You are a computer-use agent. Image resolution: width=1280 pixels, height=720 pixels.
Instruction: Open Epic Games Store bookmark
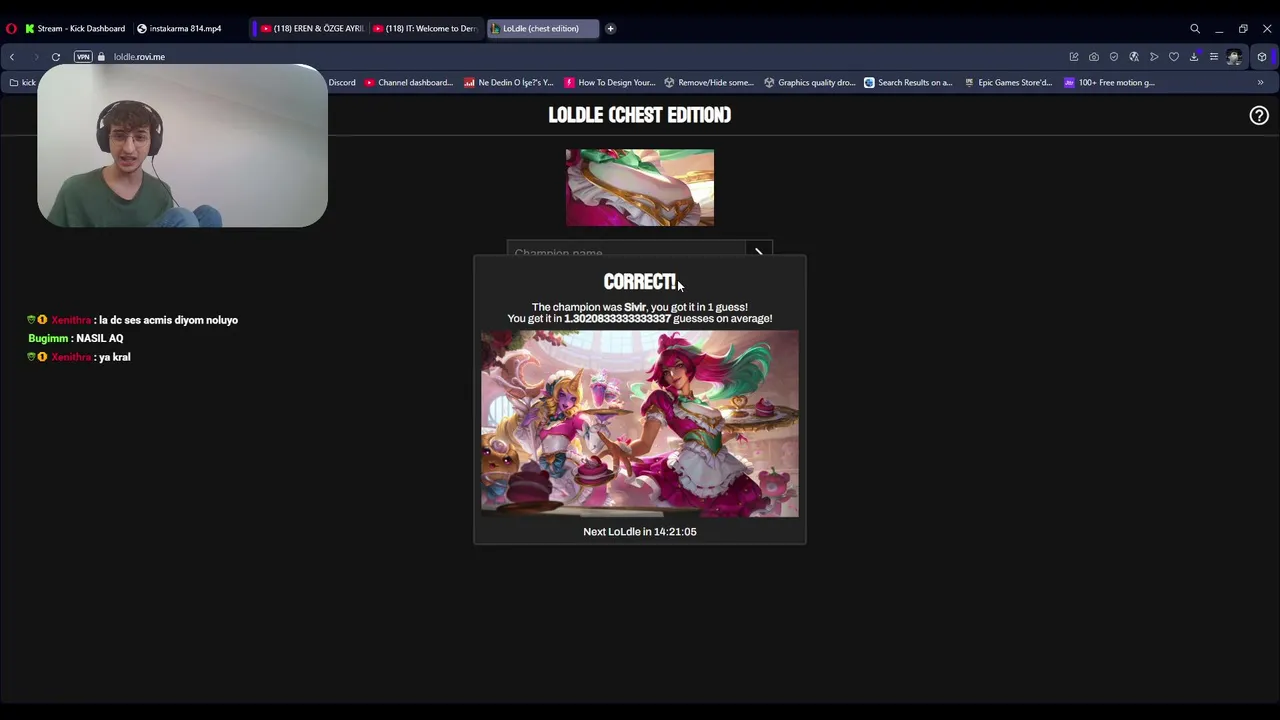click(x=1009, y=83)
